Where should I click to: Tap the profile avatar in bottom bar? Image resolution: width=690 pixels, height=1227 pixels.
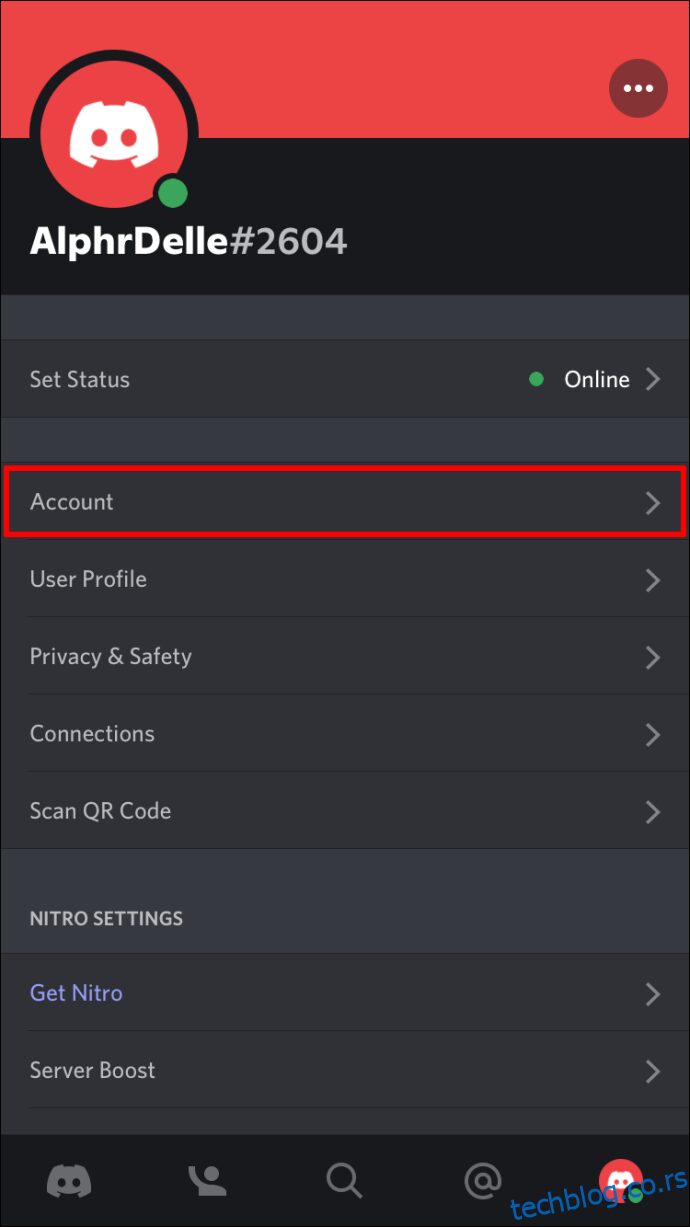[620, 1181]
